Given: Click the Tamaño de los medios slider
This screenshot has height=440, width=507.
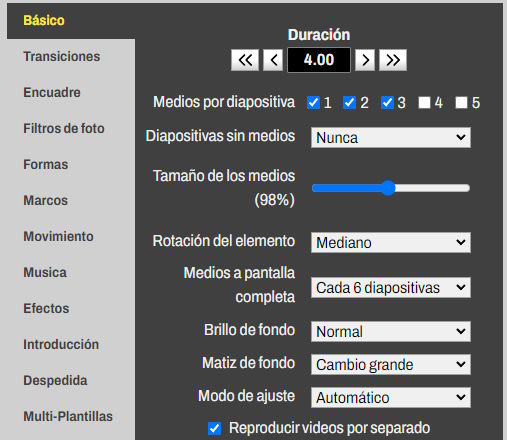Looking at the screenshot, I should click(391, 188).
